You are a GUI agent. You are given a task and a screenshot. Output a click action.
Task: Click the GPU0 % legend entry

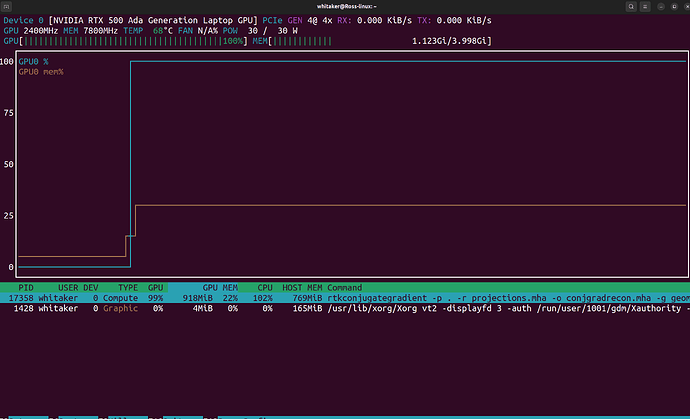tap(33, 62)
